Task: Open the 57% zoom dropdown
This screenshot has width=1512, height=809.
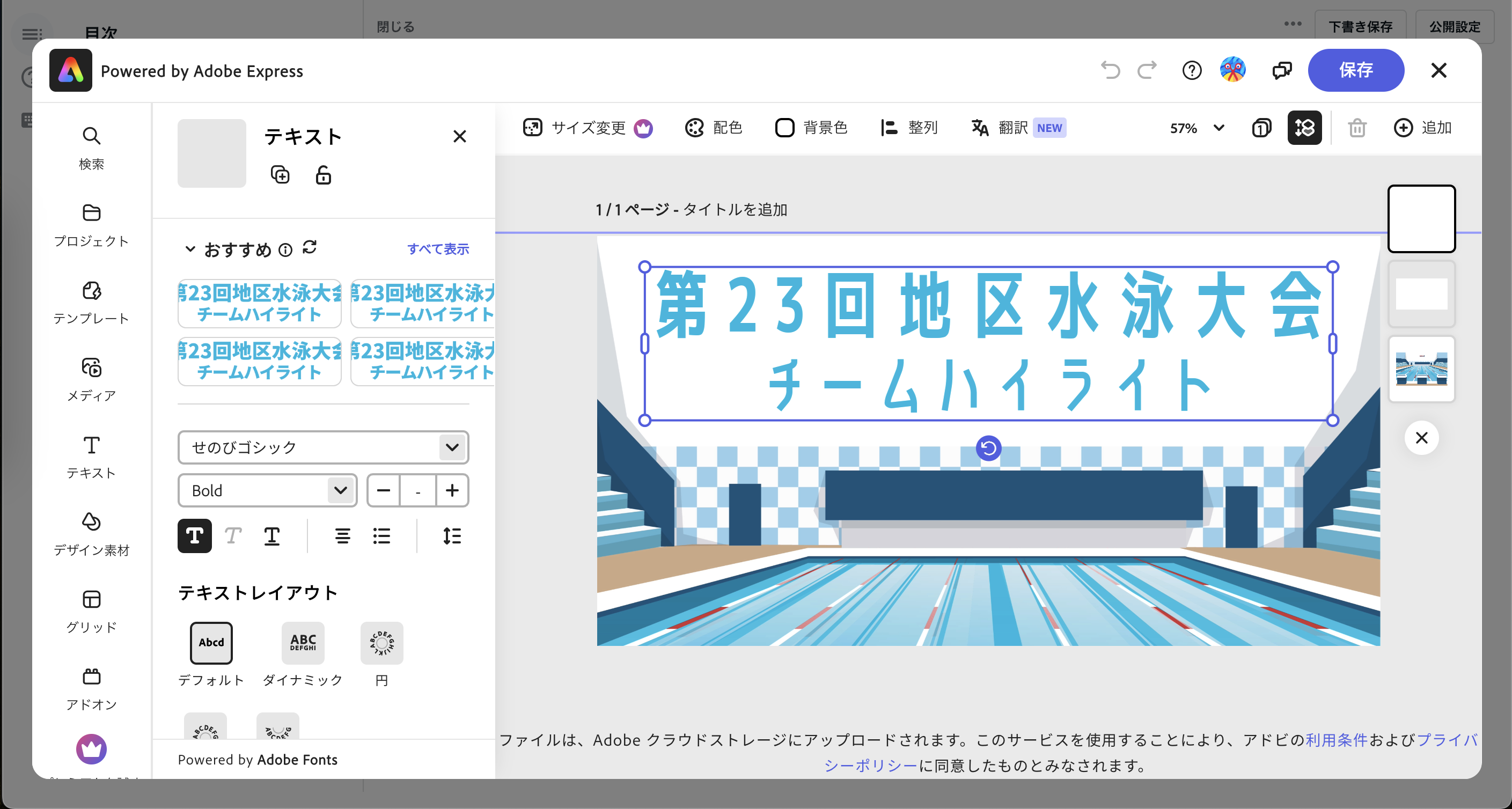Action: pyautogui.click(x=1198, y=127)
